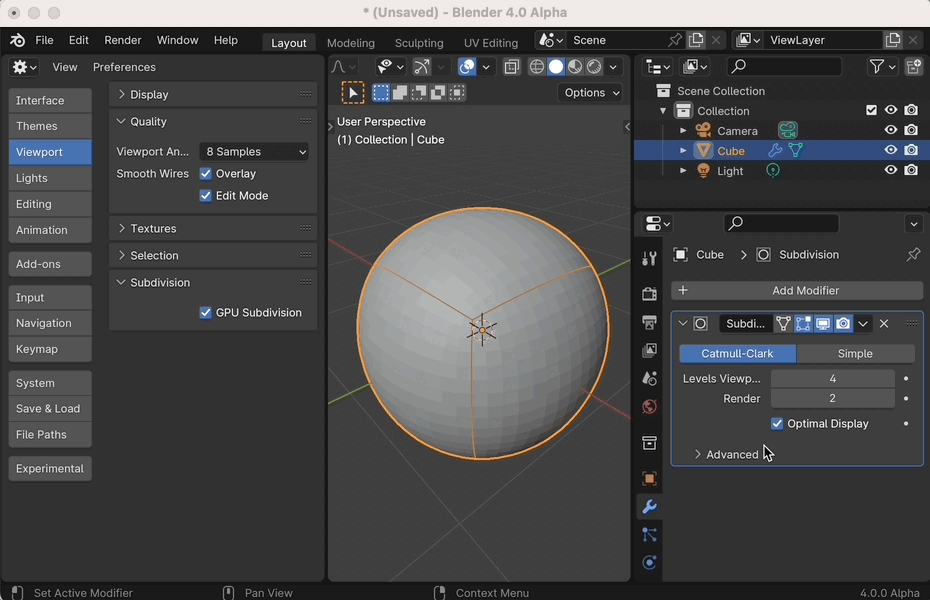930x600 pixels.
Task: Open the Modifiers properties tab (wrench icon)
Action: tap(649, 507)
